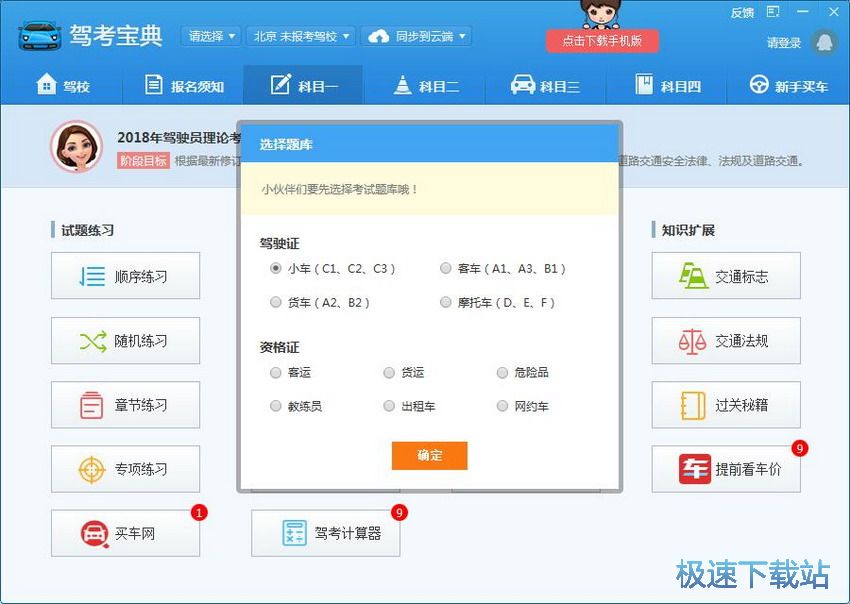Switch to the 报名须知 tab
The height and width of the screenshot is (604, 850).
tap(184, 86)
